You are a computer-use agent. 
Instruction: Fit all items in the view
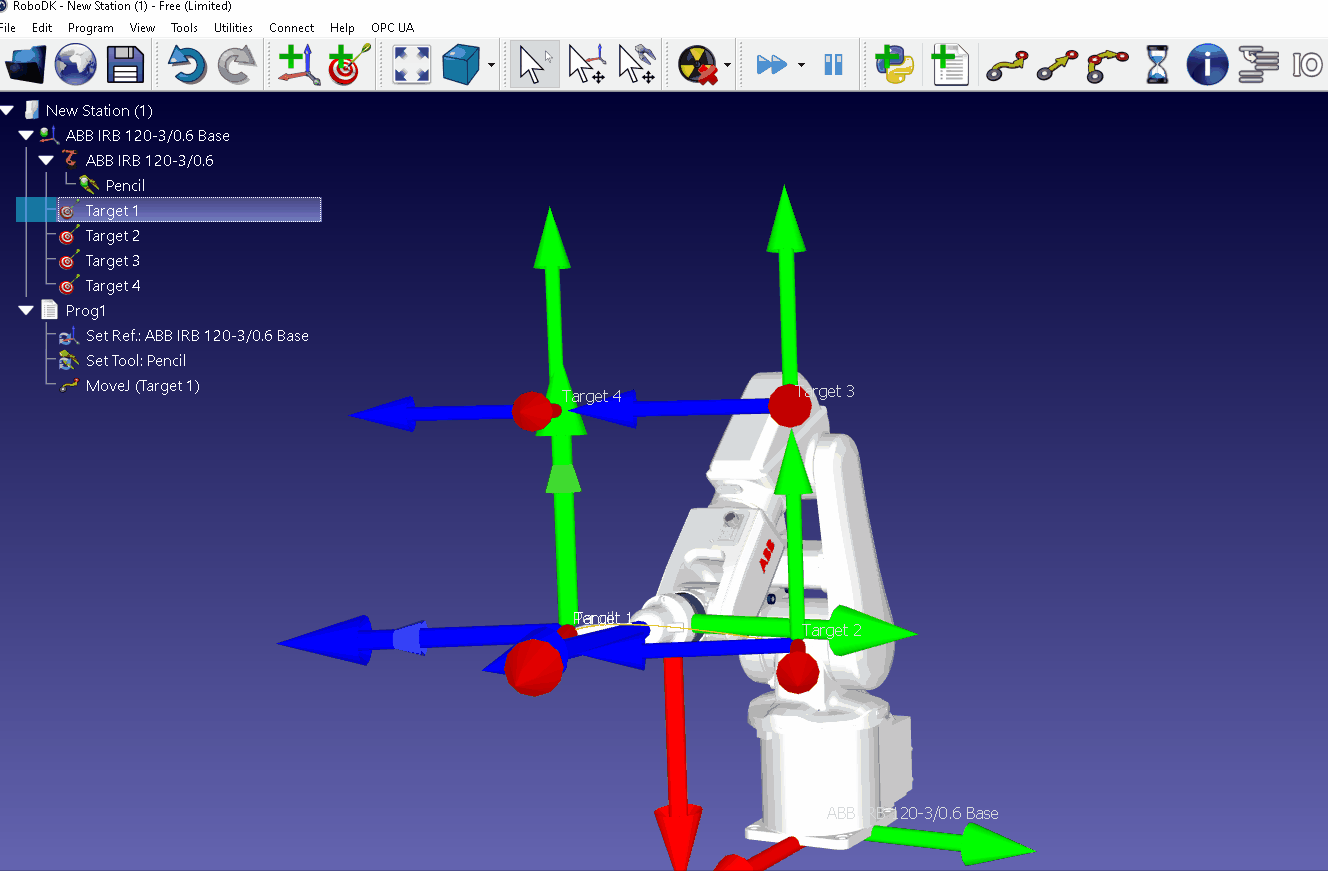[x=411, y=65]
